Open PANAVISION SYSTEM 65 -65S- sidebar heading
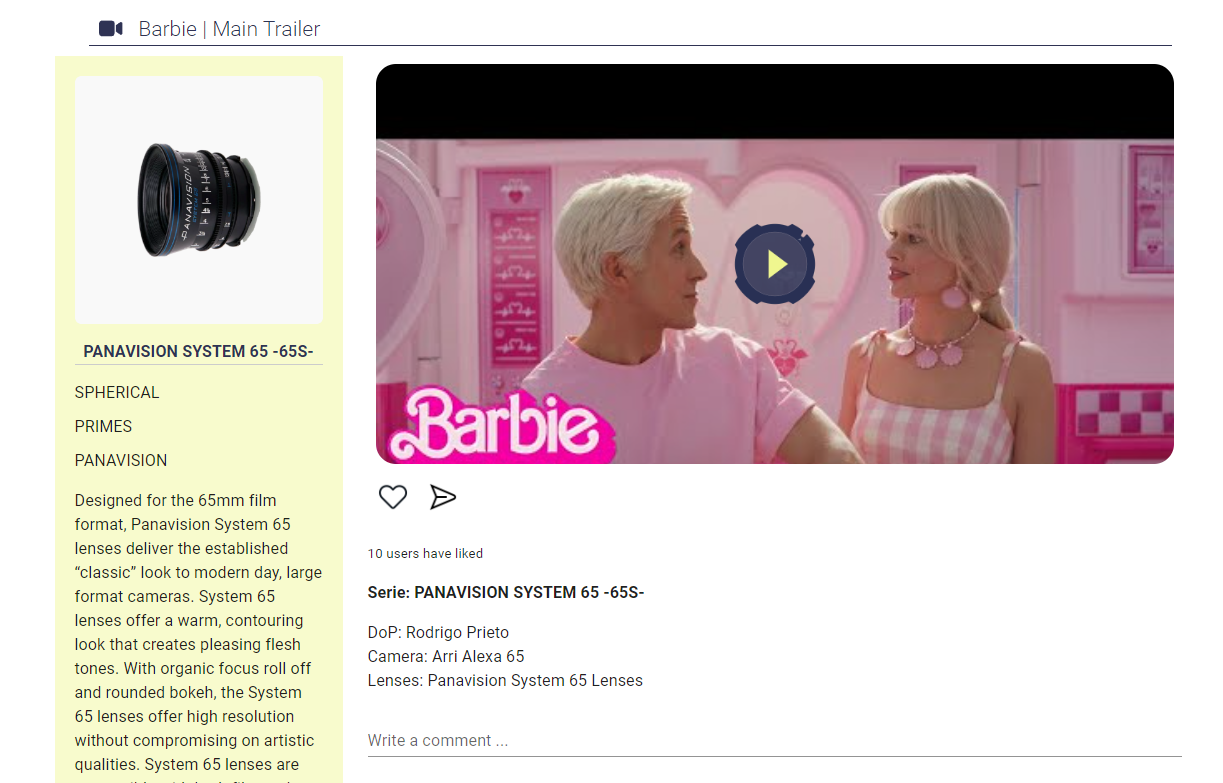 tap(198, 351)
